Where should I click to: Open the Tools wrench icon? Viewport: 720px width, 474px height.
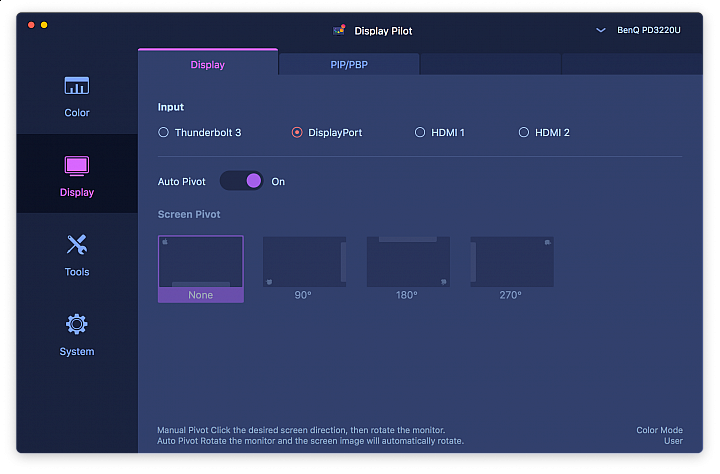coord(77,245)
